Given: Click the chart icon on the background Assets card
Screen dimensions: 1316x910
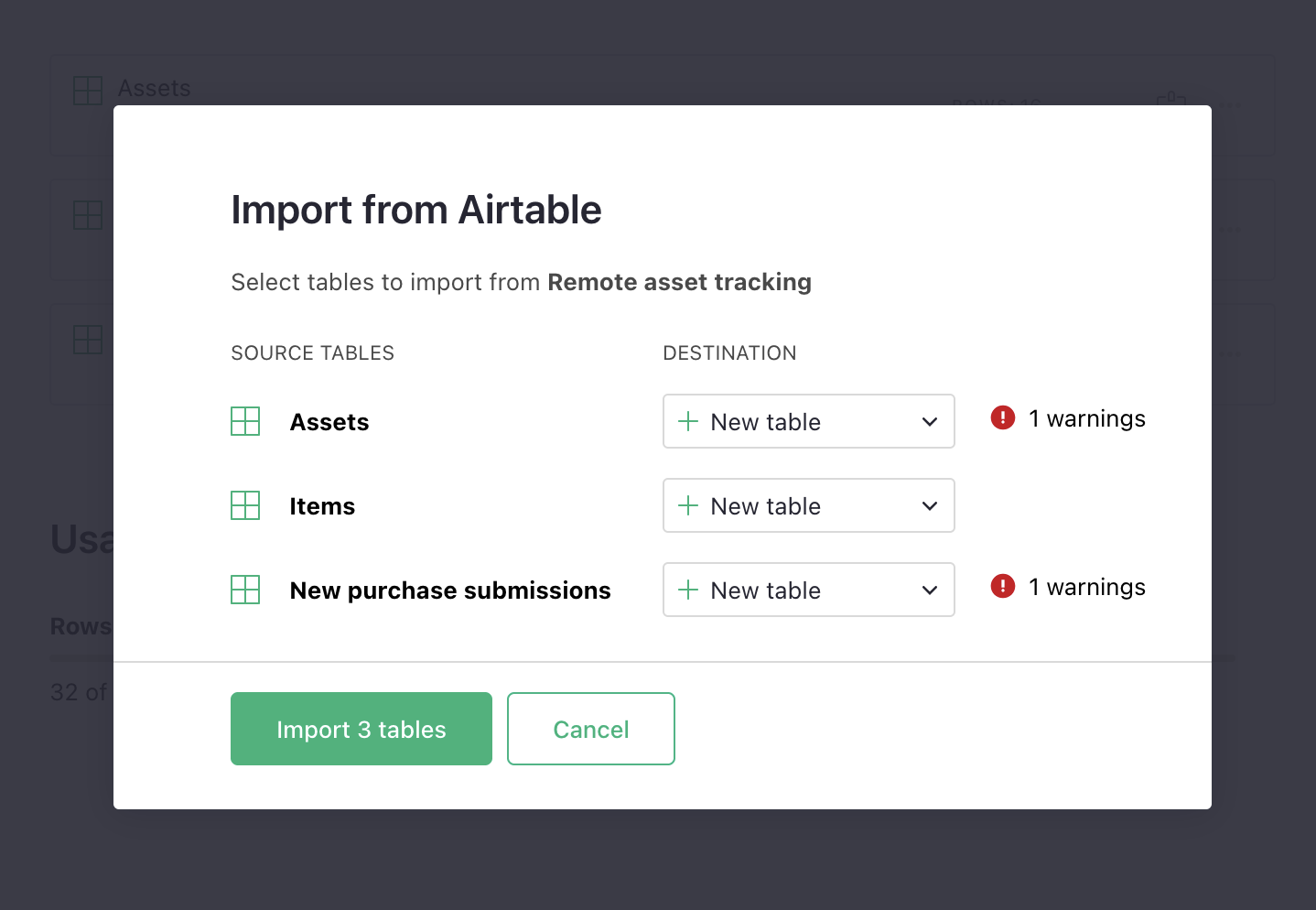Looking at the screenshot, I should click(1172, 101).
